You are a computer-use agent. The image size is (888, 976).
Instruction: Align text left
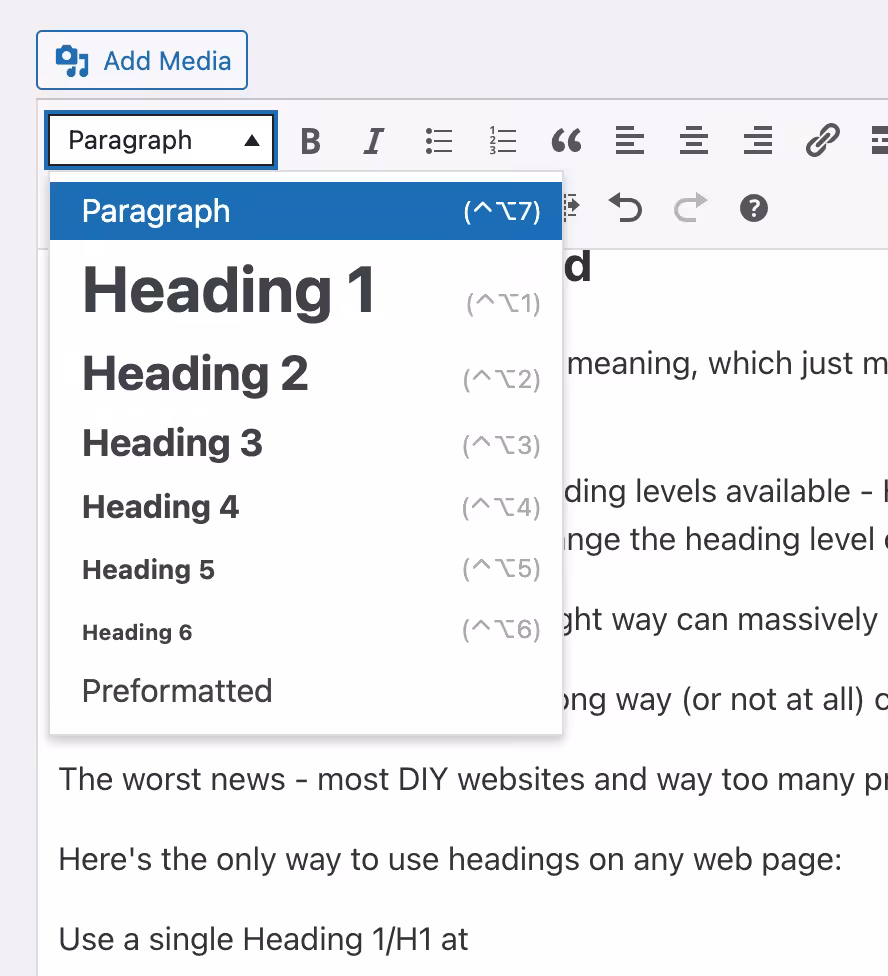[x=630, y=141]
